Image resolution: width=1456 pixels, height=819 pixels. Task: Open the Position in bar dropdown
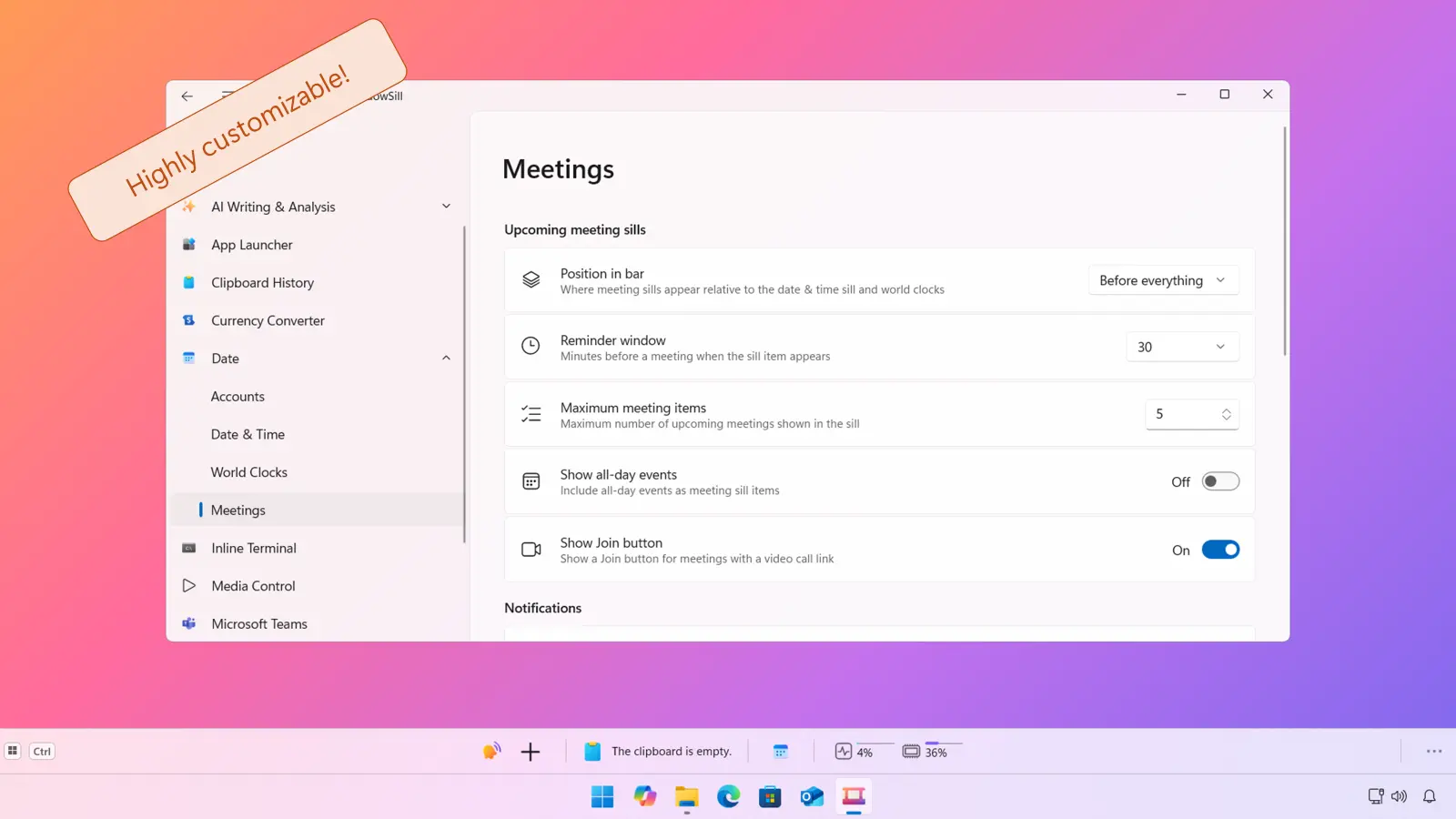1164,280
